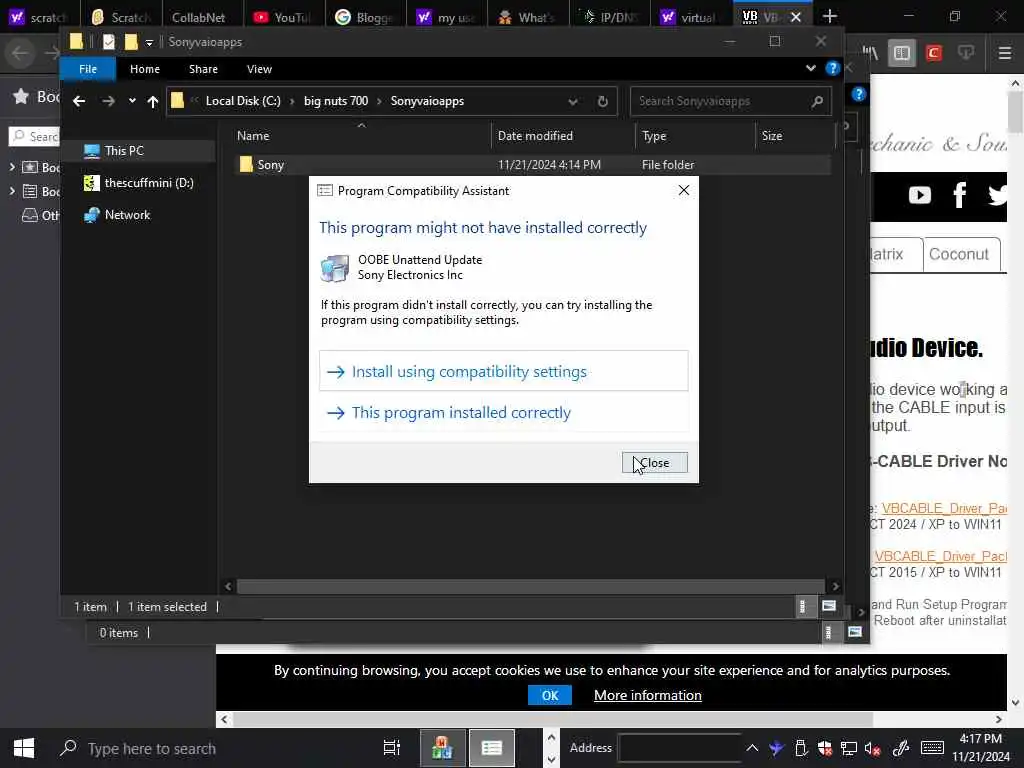Click taskbar Address input field

(x=679, y=748)
